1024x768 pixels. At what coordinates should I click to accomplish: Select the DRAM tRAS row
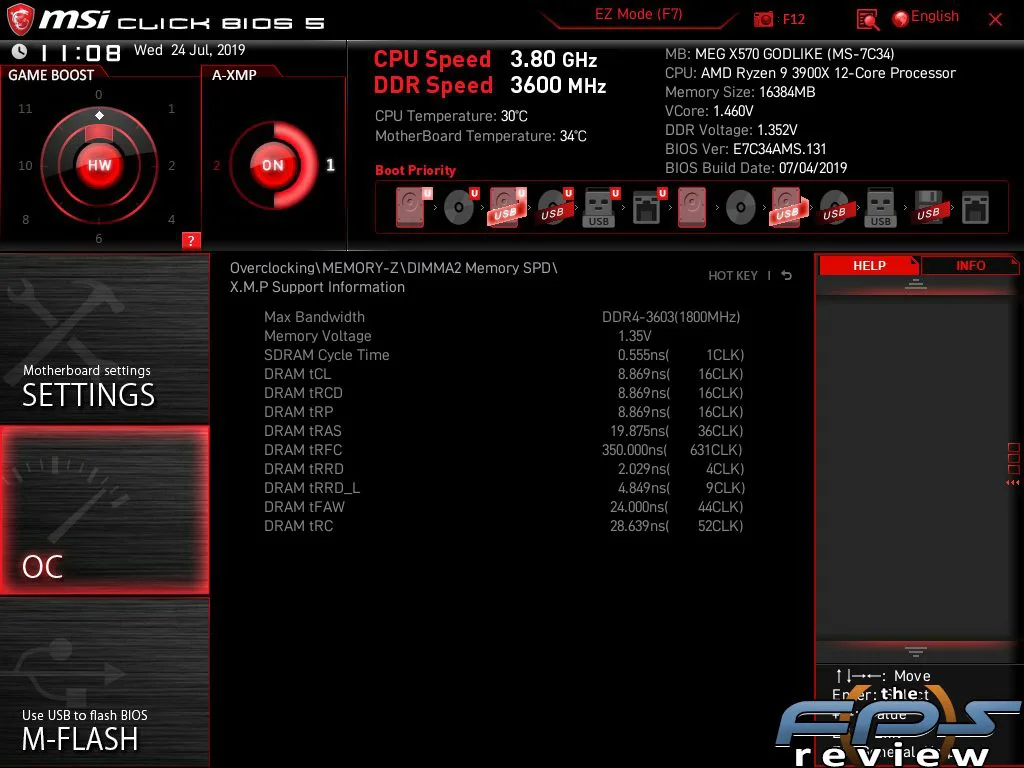pos(503,430)
